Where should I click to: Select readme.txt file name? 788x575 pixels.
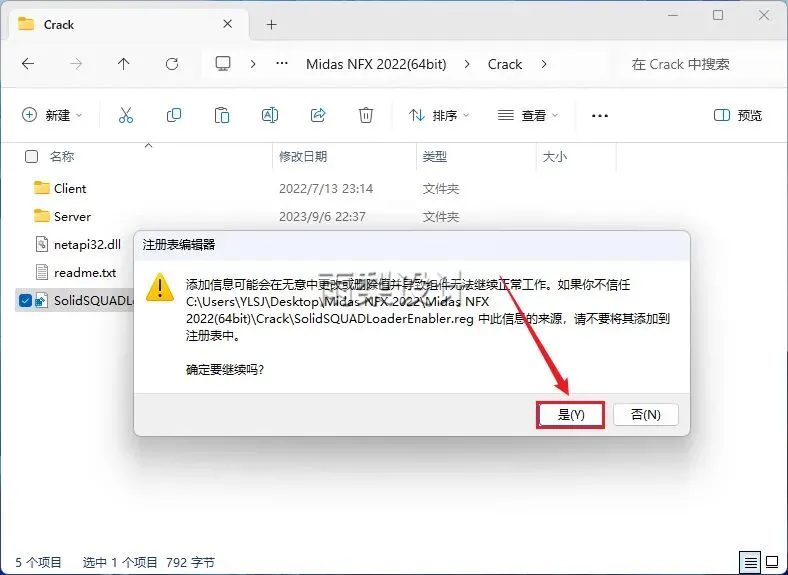click(x=85, y=273)
